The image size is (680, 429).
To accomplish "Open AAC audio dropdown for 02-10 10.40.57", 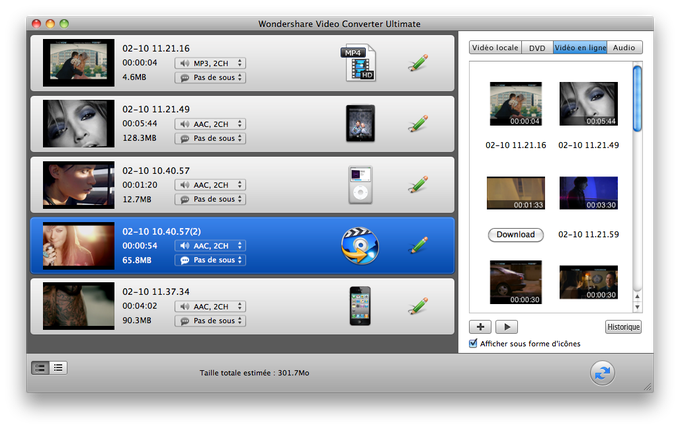I will [x=210, y=185].
